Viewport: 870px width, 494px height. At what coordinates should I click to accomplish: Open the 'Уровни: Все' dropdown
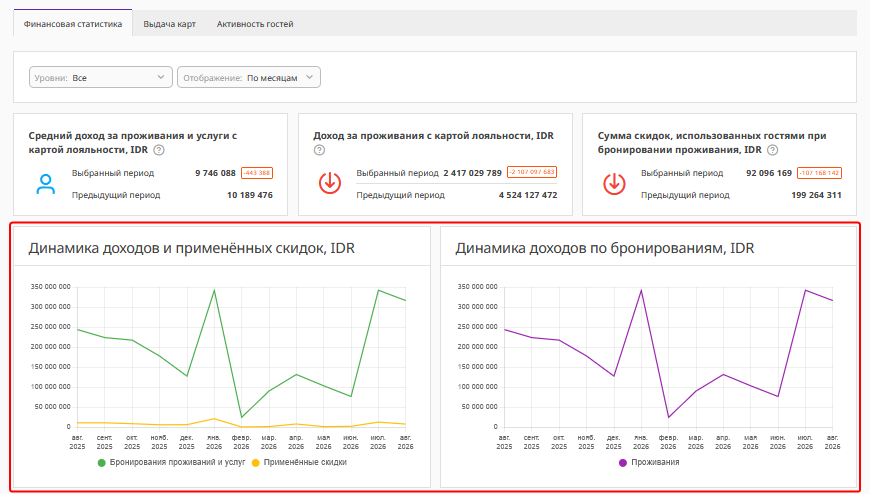coord(101,77)
